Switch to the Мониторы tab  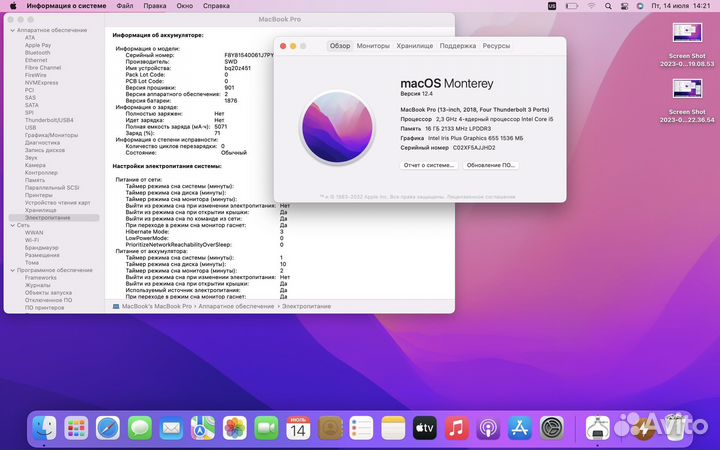pos(373,46)
